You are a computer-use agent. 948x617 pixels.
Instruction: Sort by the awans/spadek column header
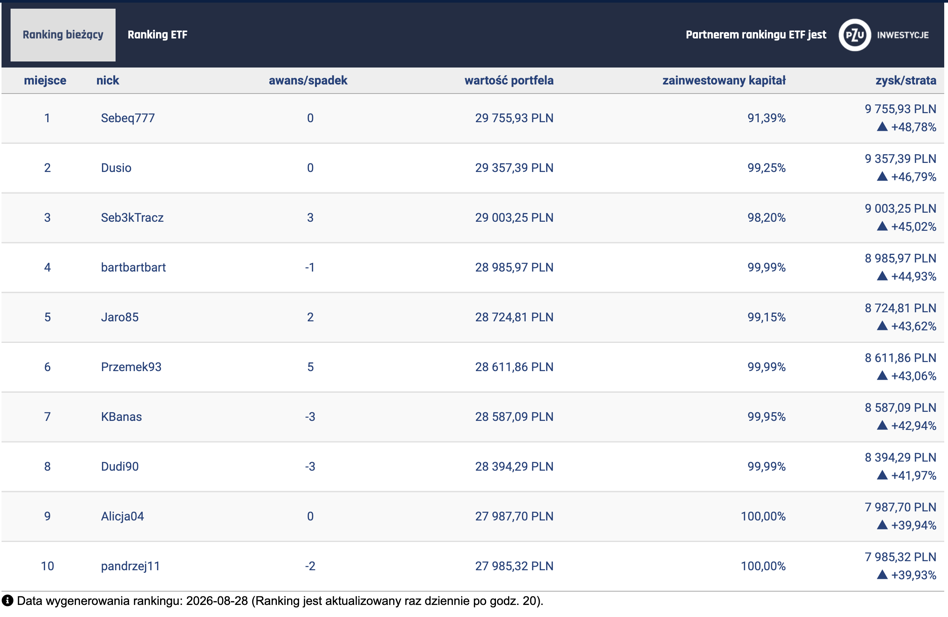tap(308, 80)
